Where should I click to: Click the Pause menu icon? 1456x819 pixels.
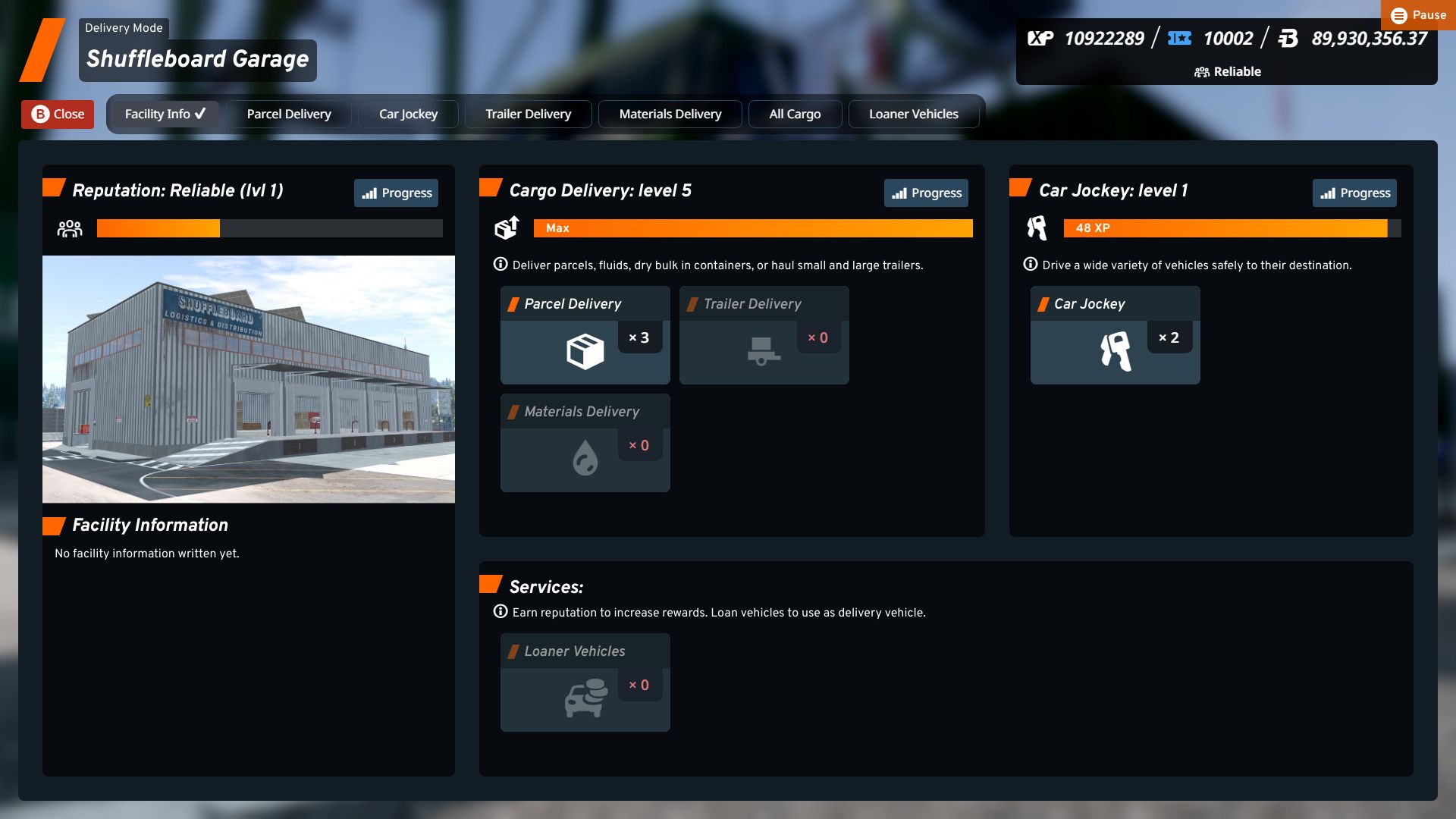(x=1399, y=15)
